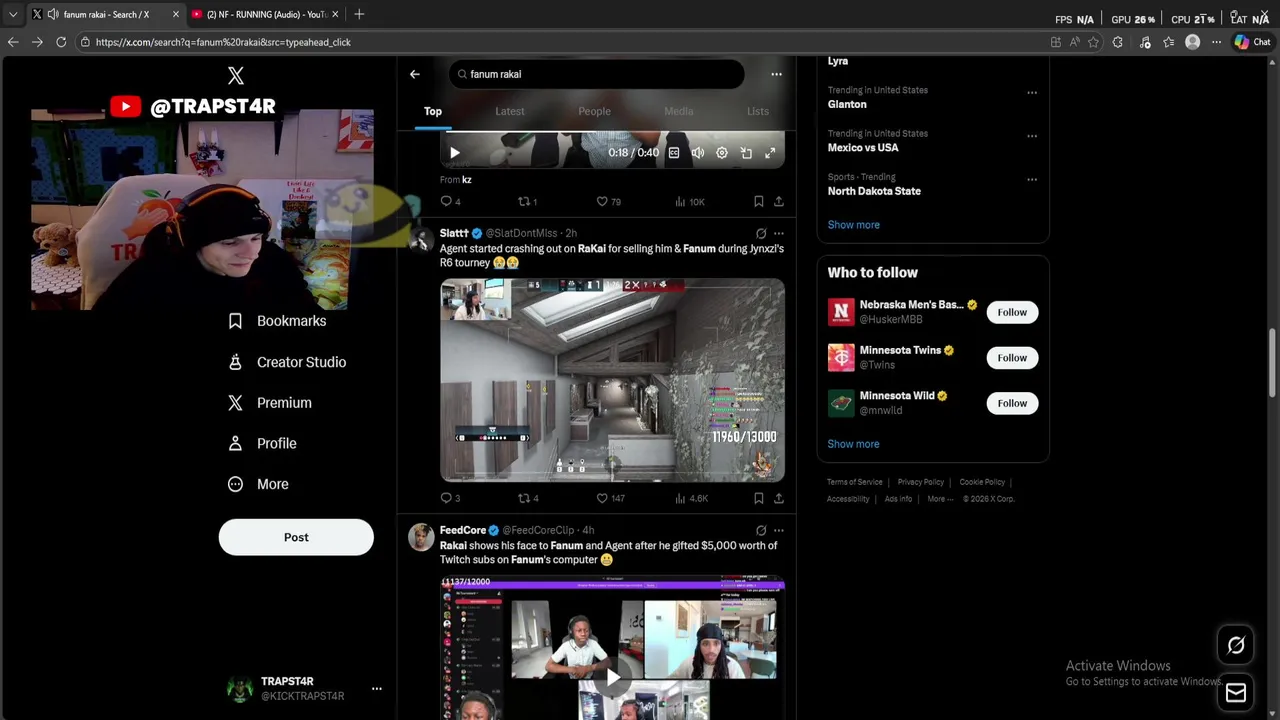The height and width of the screenshot is (720, 1280).
Task: Switch to the Media tab
Action: pyautogui.click(x=678, y=111)
